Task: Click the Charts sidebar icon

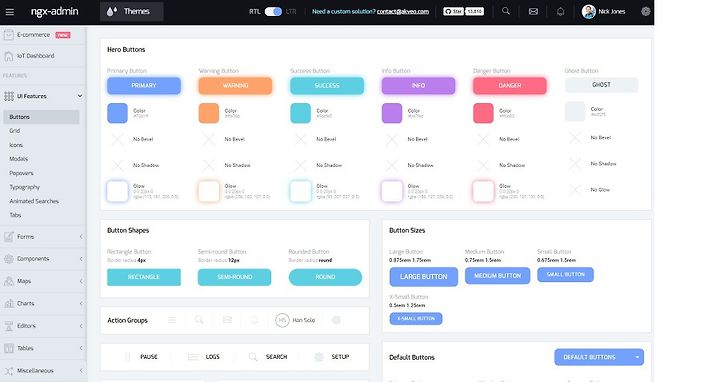Action: pos(9,303)
